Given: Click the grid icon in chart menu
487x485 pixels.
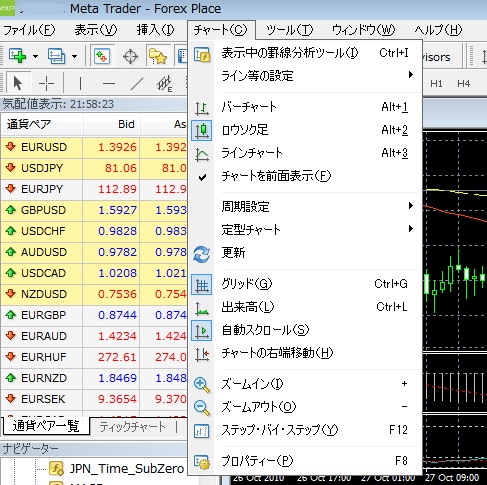Looking at the screenshot, I should (202, 285).
